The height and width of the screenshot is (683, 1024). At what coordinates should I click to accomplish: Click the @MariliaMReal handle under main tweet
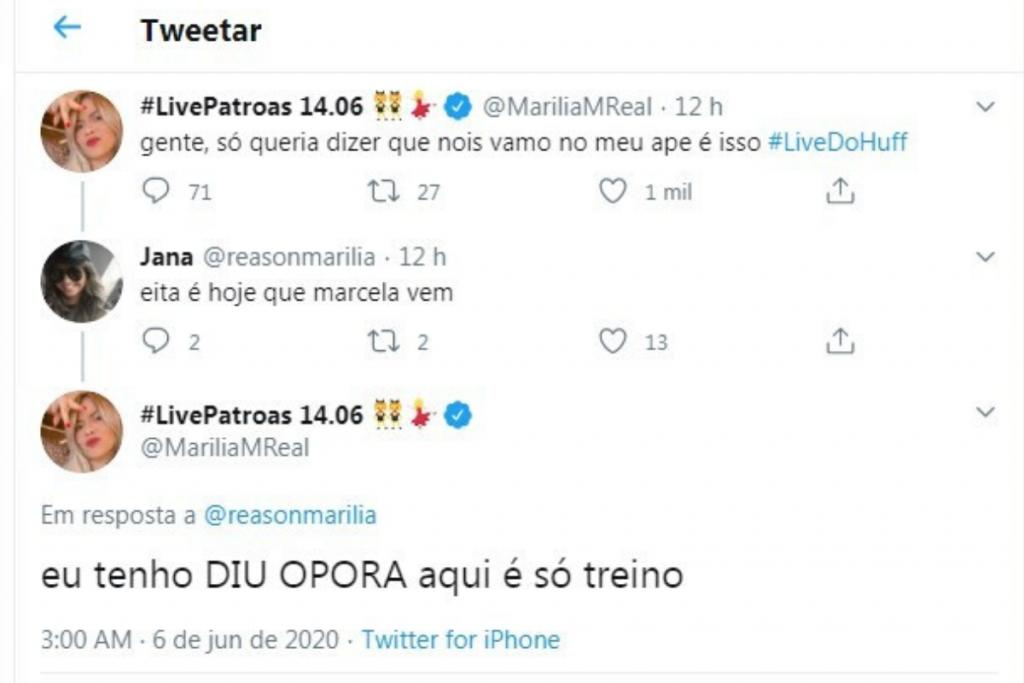(x=225, y=448)
